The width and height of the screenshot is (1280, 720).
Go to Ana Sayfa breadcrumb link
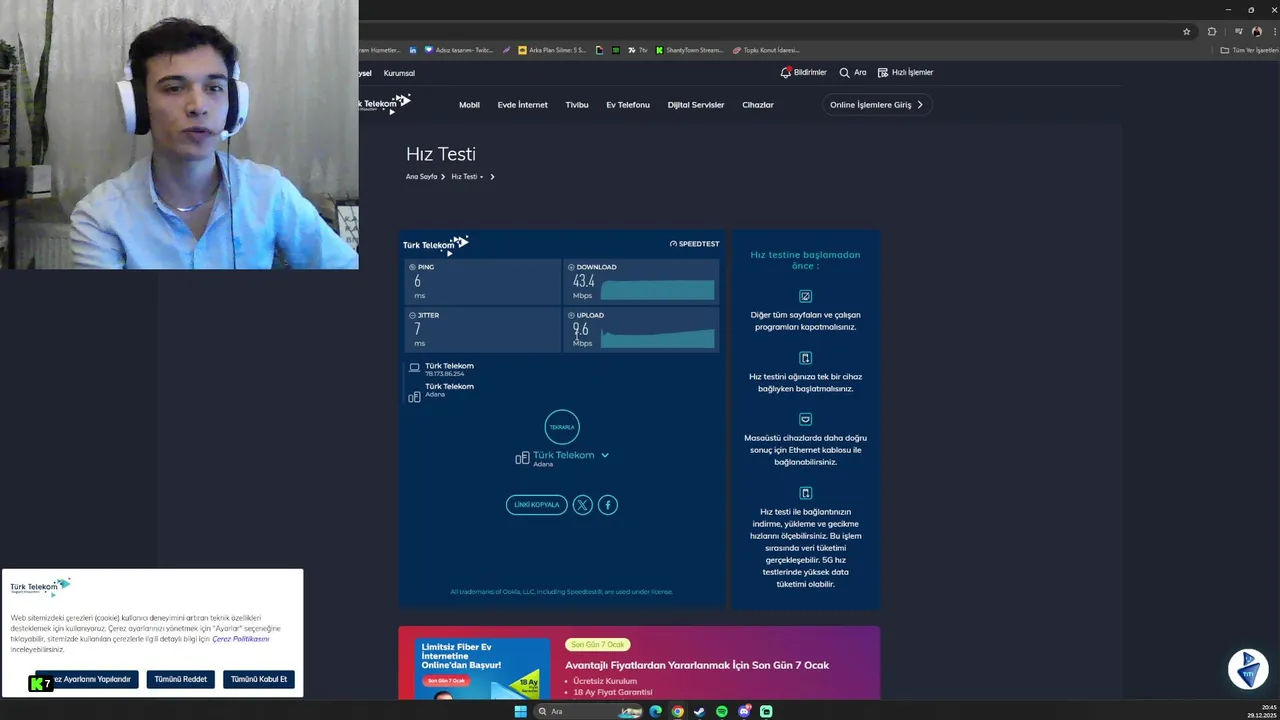tap(422, 177)
